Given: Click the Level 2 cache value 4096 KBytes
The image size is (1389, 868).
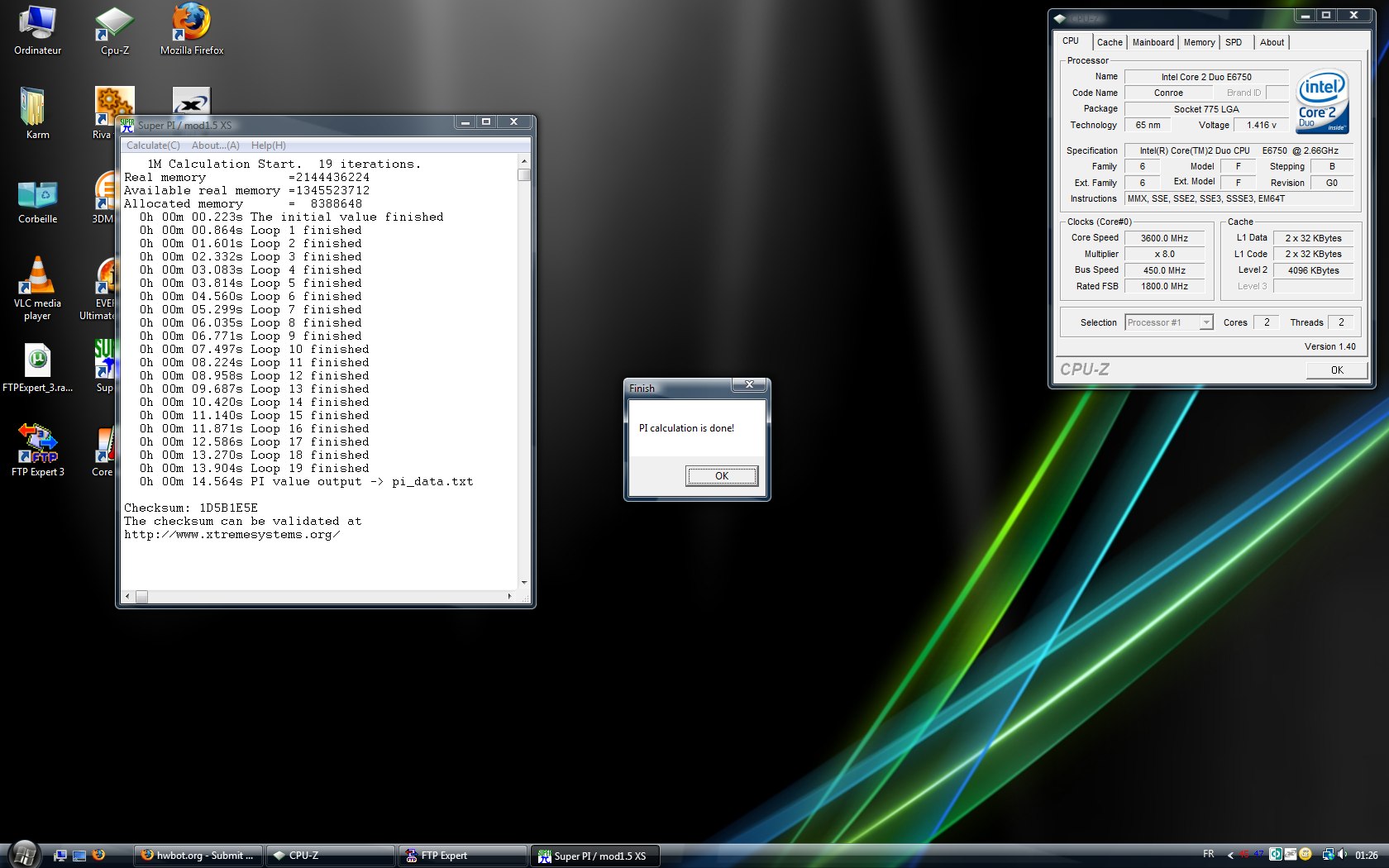Looking at the screenshot, I should click(1313, 270).
